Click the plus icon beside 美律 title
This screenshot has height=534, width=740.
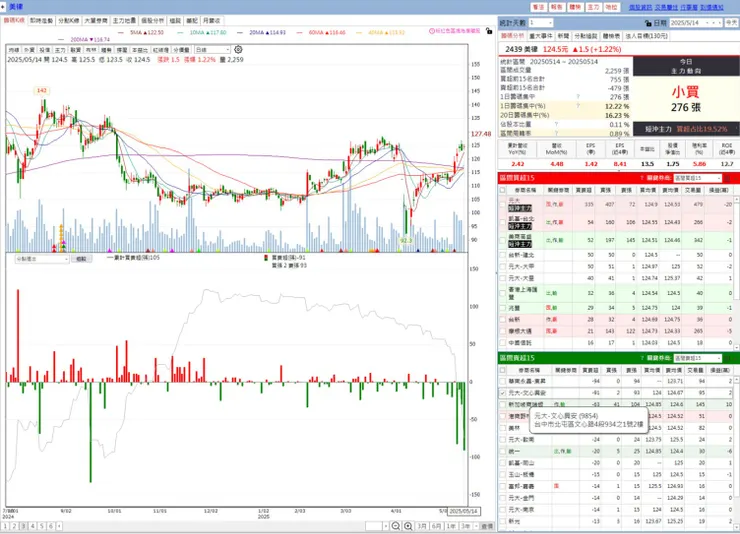point(3,7)
